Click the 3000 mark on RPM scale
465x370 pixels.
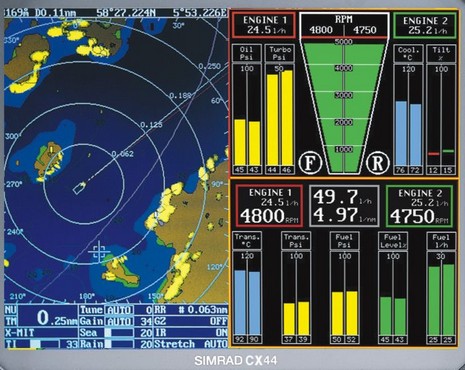(344, 95)
